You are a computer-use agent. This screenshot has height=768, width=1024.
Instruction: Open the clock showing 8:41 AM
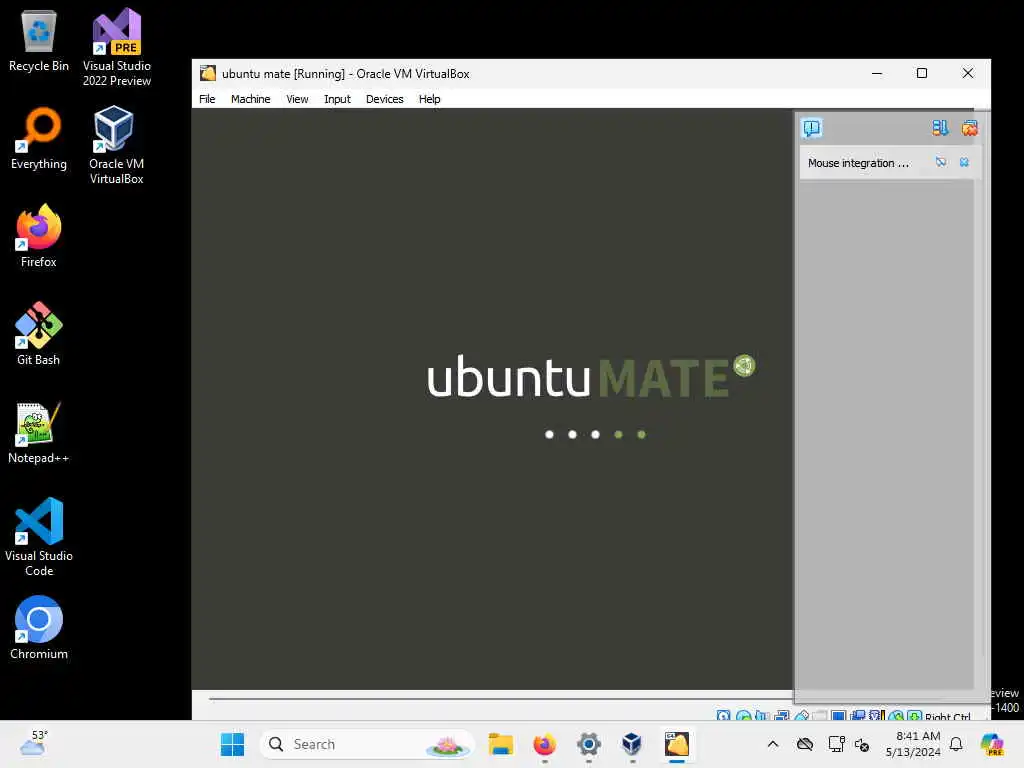pyautogui.click(x=913, y=744)
